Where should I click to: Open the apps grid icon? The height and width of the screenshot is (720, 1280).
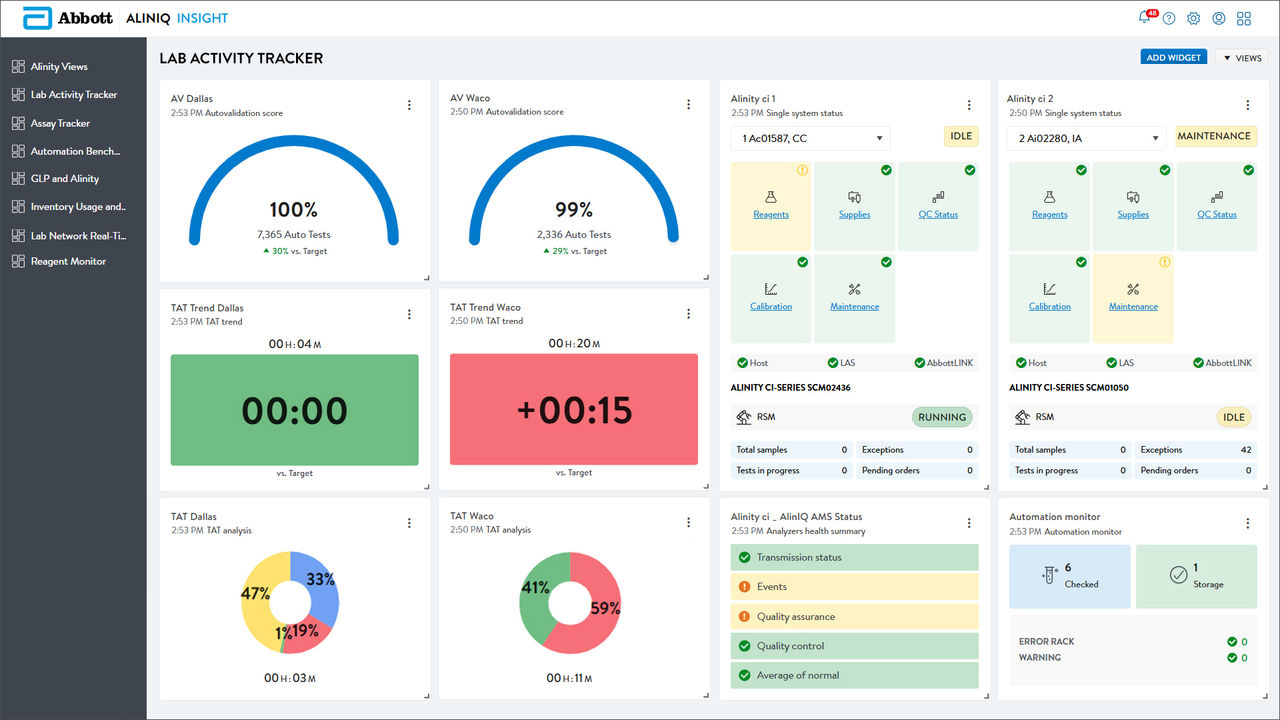1244,18
